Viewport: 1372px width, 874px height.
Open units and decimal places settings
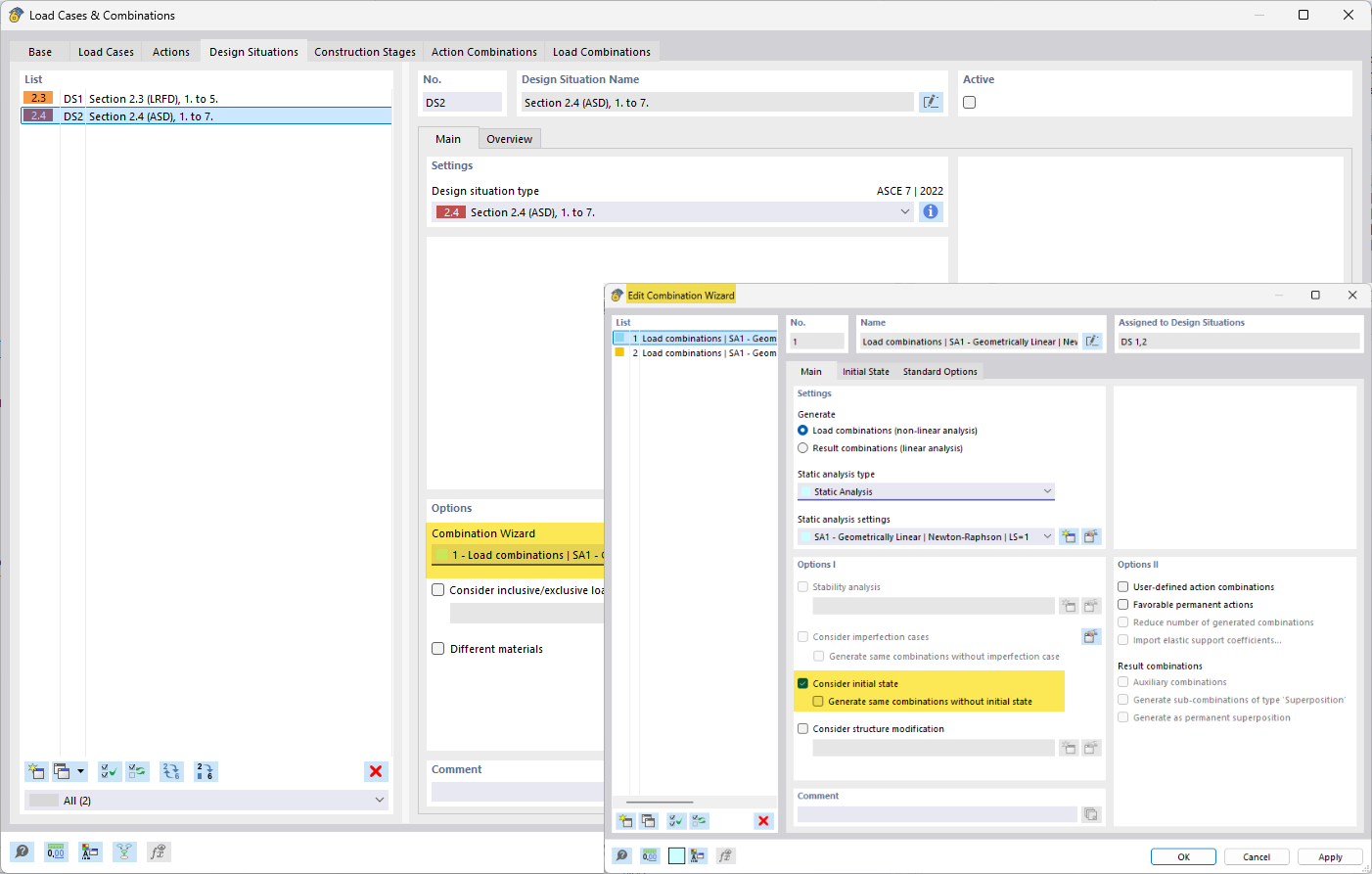(56, 851)
